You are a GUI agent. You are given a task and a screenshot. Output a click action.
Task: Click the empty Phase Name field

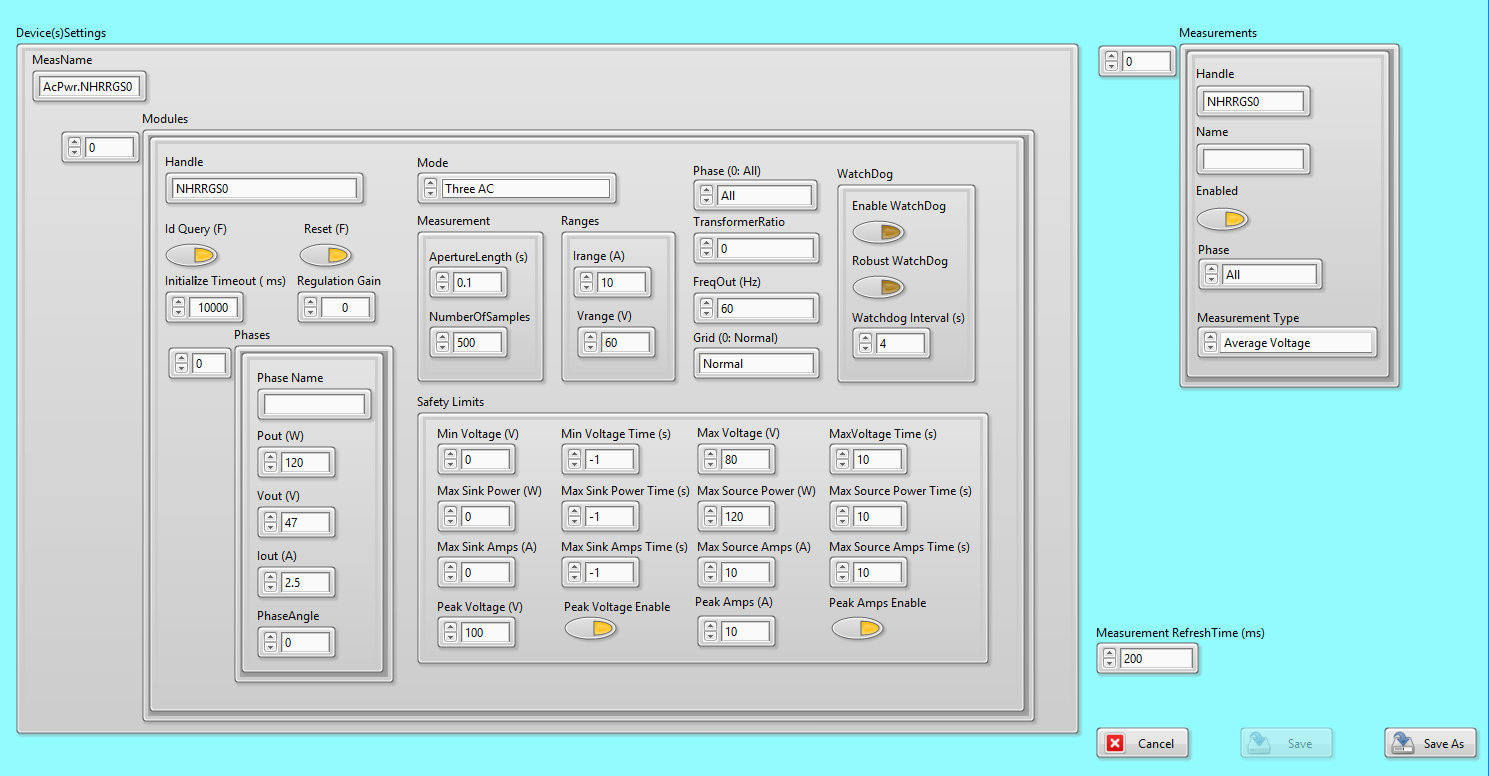pos(314,404)
